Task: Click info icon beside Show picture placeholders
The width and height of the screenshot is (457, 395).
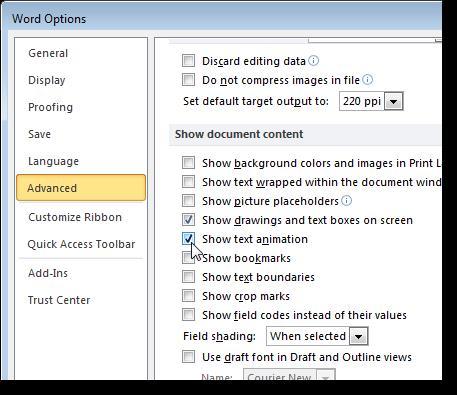Action: (x=347, y=201)
